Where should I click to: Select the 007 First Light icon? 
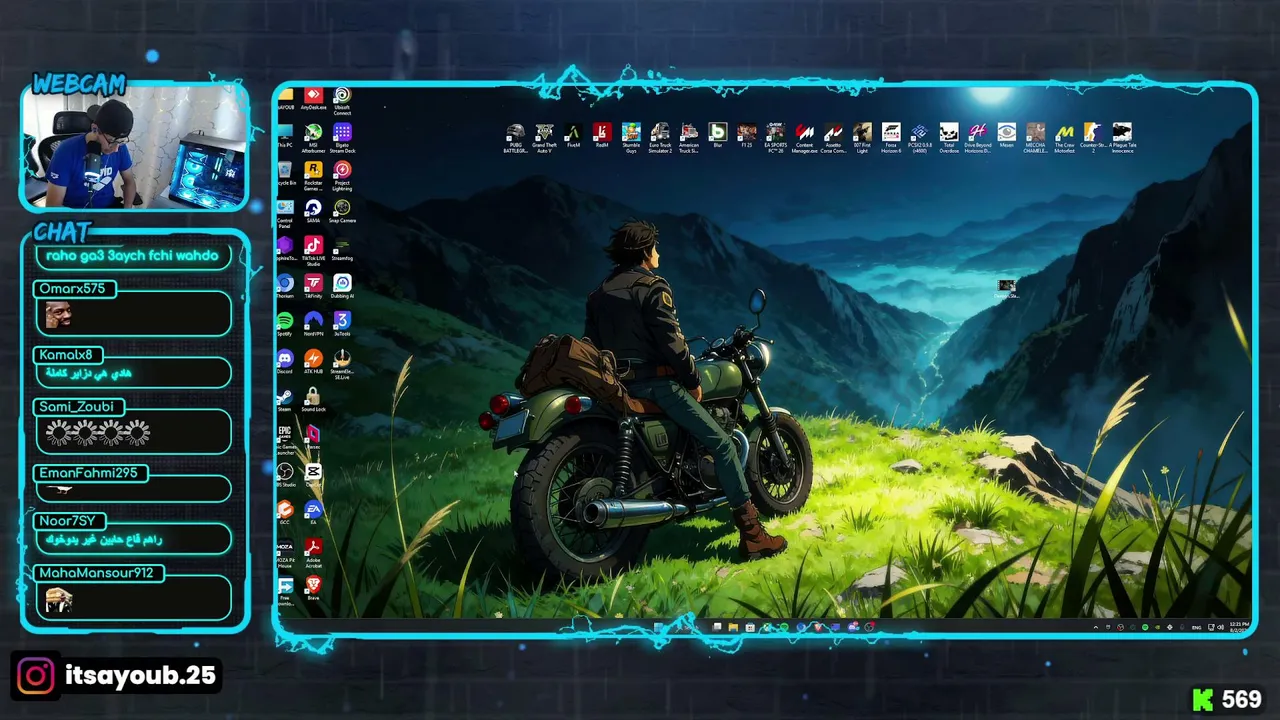(862, 139)
